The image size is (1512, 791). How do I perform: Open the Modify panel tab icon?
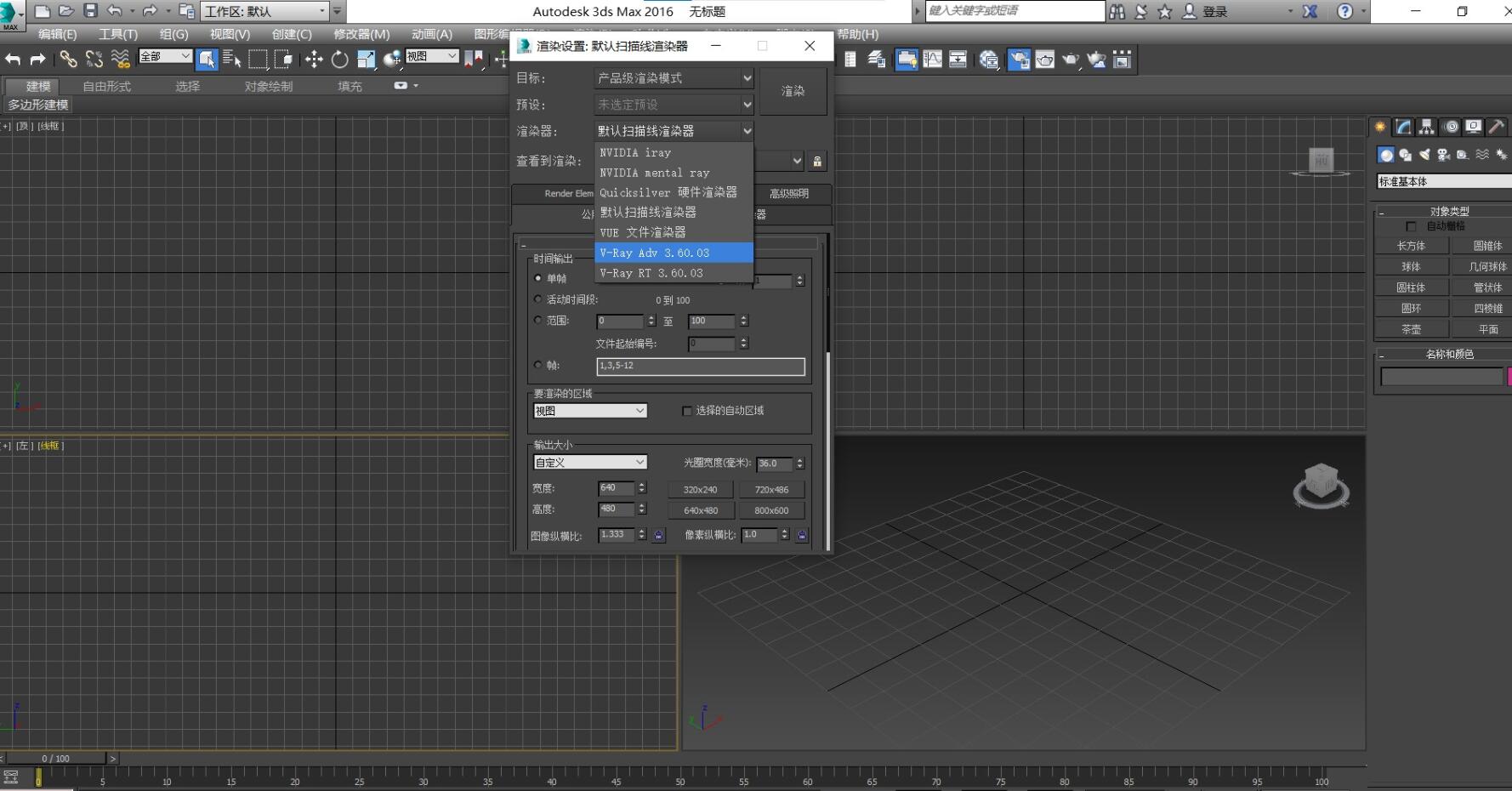click(1404, 128)
